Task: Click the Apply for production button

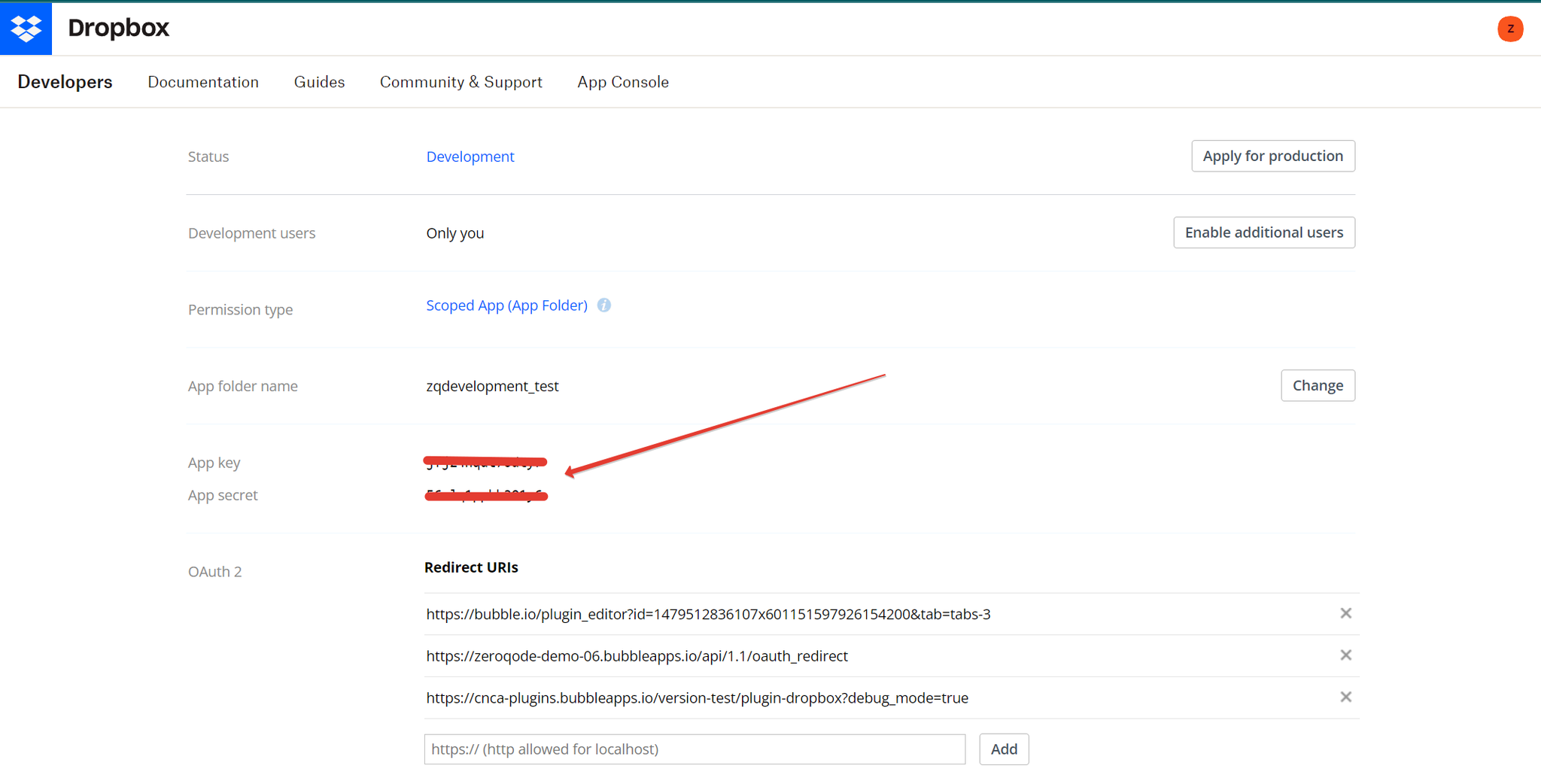Action: (x=1273, y=156)
